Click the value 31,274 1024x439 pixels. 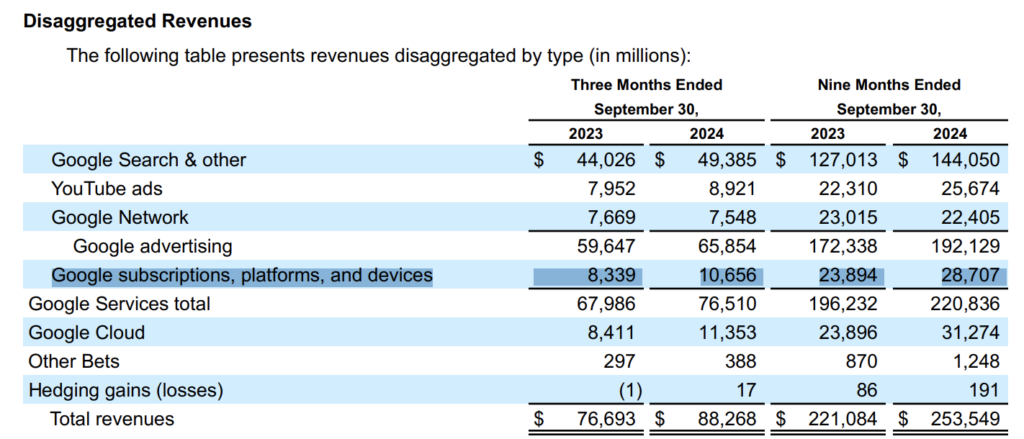[968, 333]
